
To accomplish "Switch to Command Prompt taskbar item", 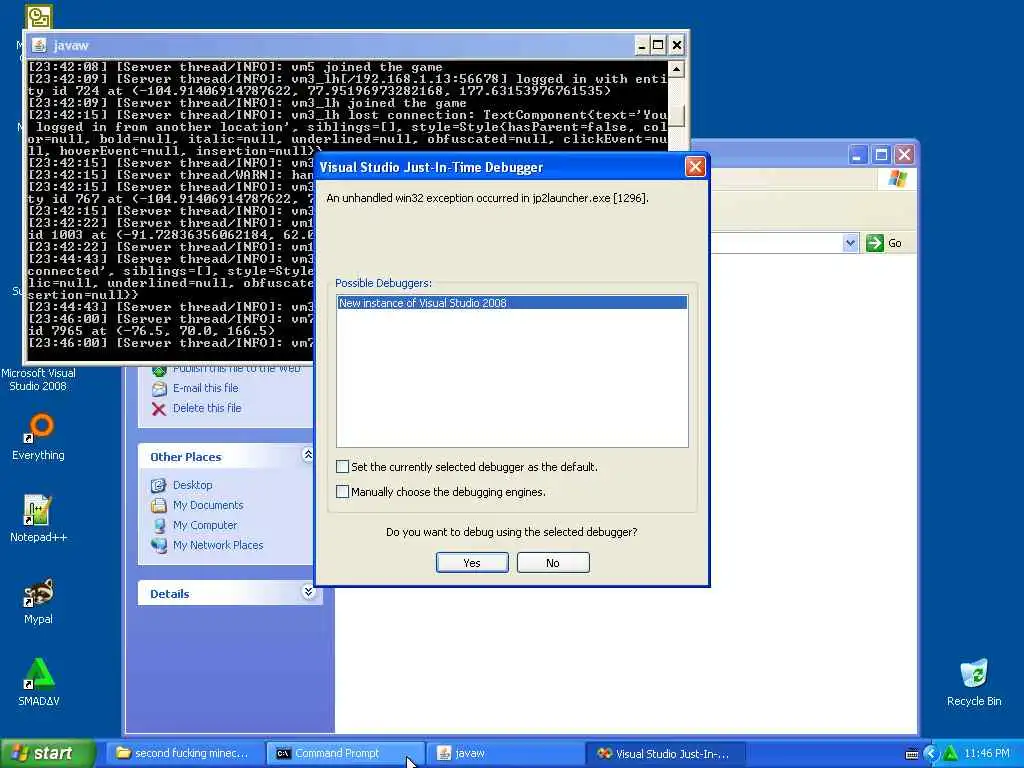I will [x=345, y=754].
